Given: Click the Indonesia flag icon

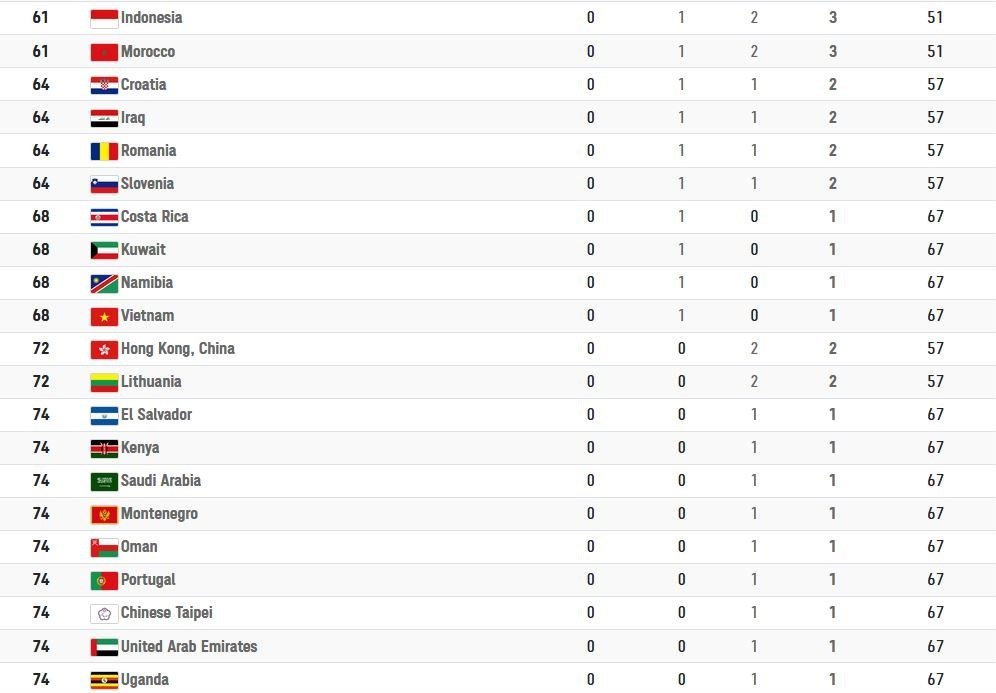Looking at the screenshot, I should click(104, 18).
